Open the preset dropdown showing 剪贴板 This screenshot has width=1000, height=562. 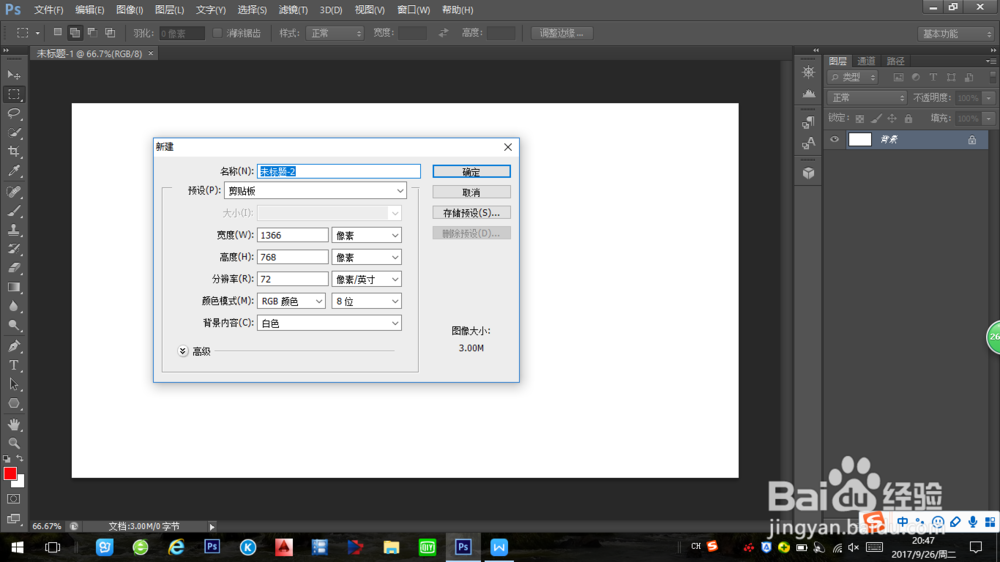pos(315,191)
